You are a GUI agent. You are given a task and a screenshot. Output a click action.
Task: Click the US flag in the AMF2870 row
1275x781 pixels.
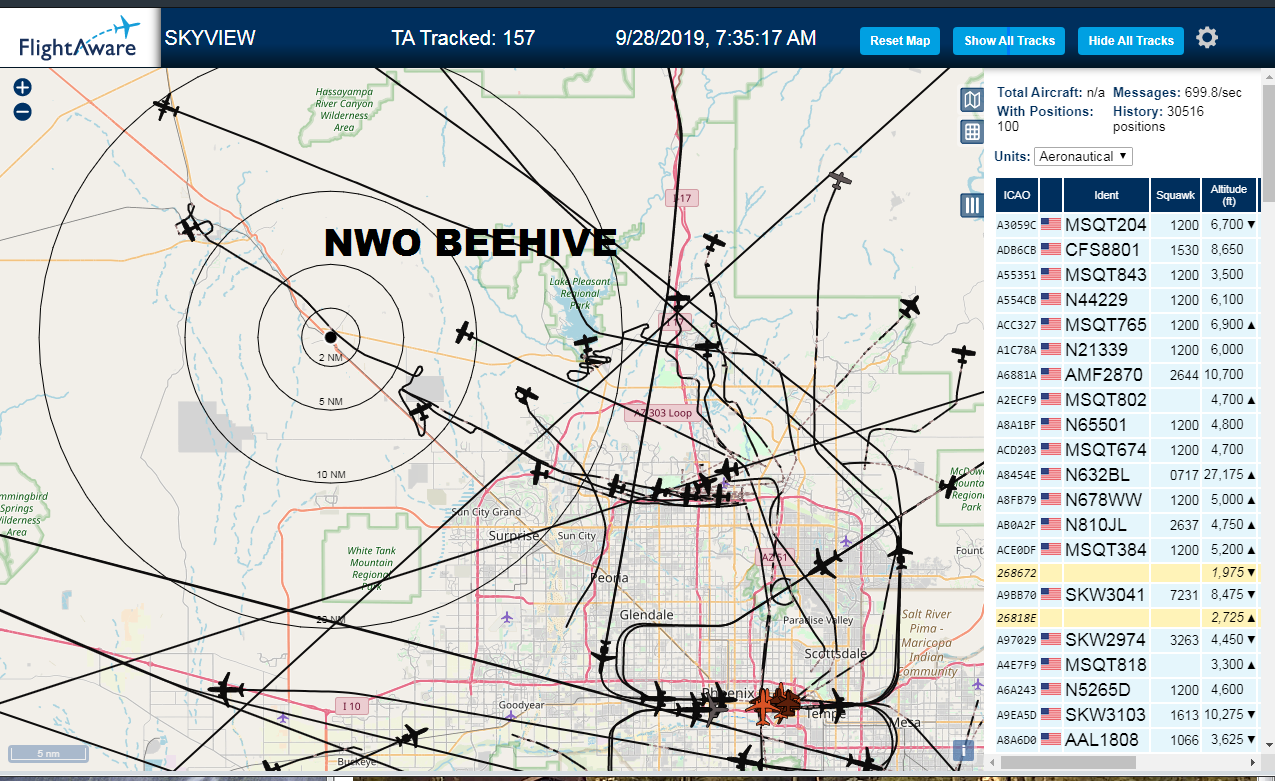click(1050, 374)
